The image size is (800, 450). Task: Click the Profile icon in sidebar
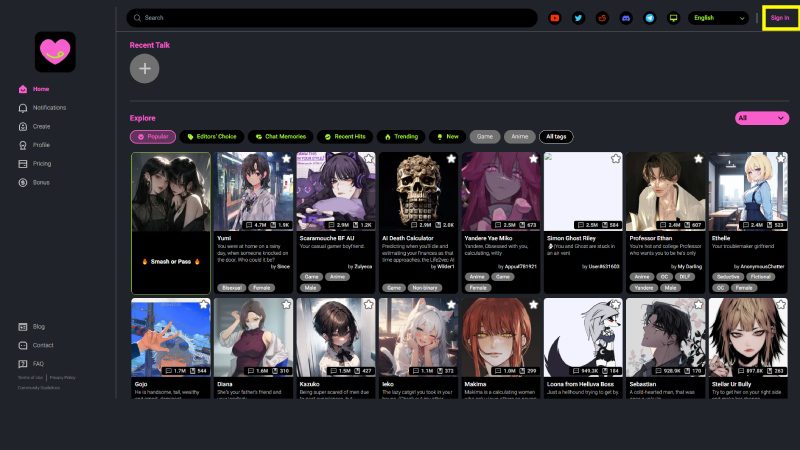coord(22,145)
